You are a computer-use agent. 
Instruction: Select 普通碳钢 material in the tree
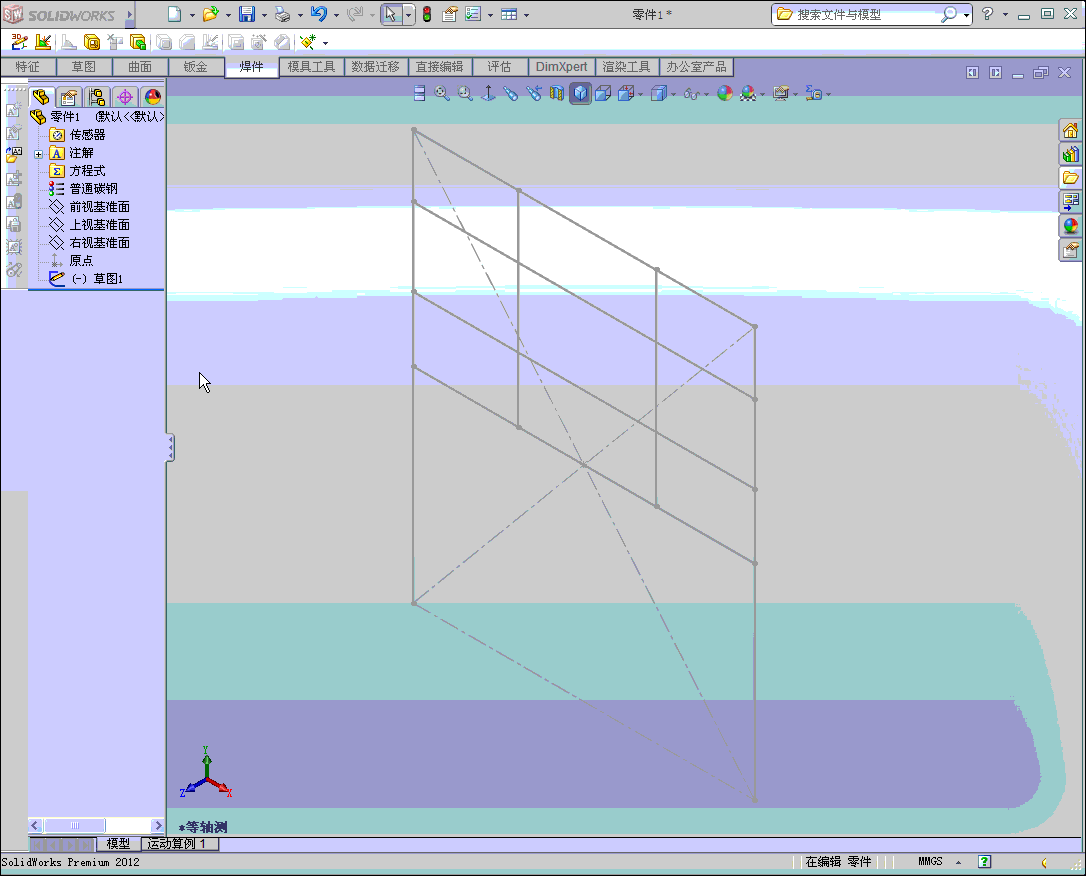[x=94, y=188]
